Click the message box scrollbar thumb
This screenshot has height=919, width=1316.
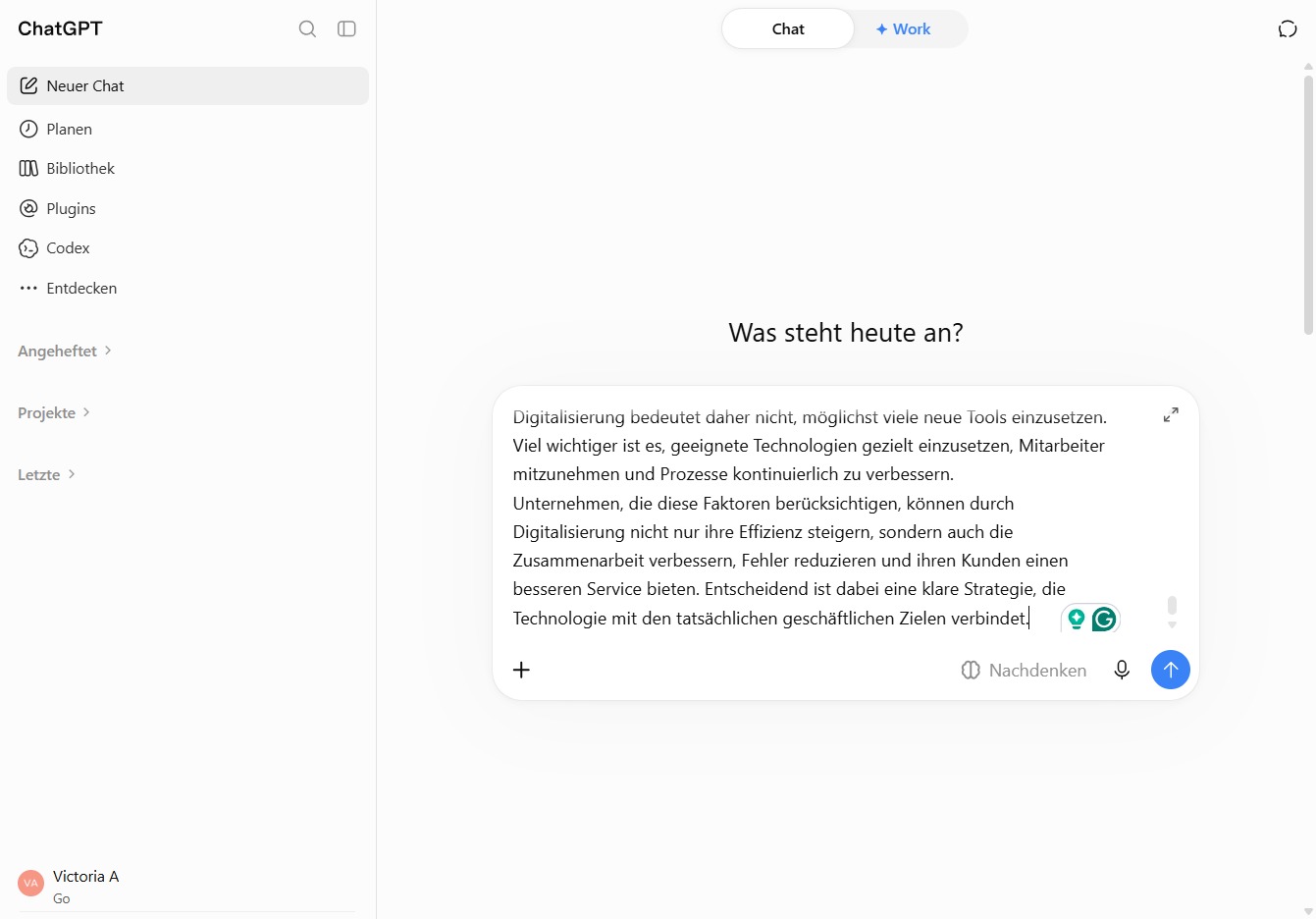tap(1172, 605)
